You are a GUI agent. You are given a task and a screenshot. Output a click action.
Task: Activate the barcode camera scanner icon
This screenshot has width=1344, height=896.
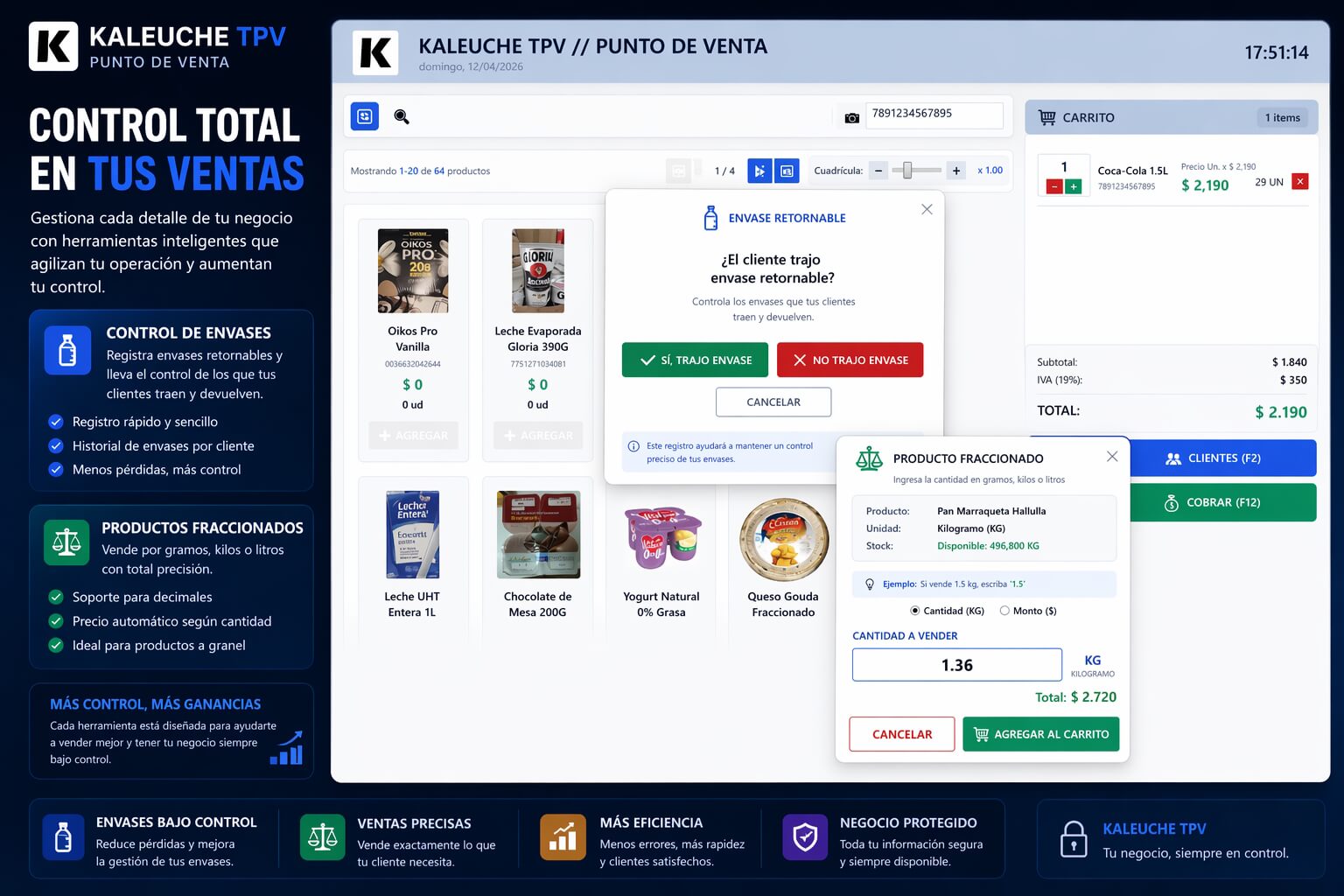coord(851,117)
